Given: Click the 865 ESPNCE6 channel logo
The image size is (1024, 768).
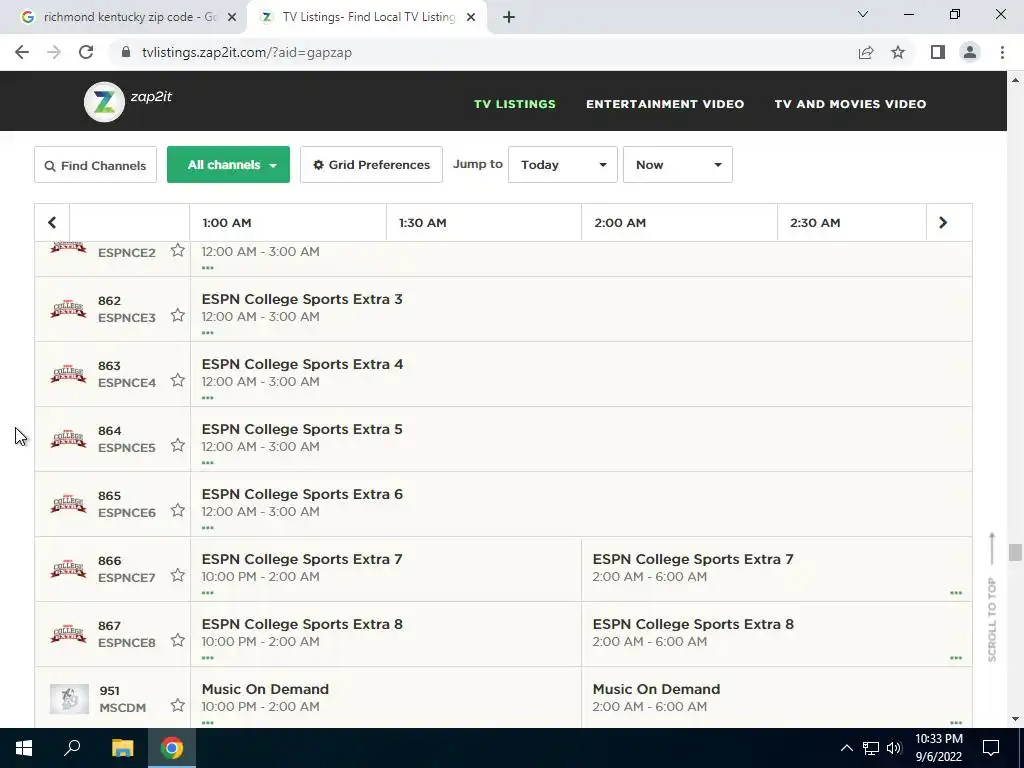Looking at the screenshot, I should [x=69, y=504].
